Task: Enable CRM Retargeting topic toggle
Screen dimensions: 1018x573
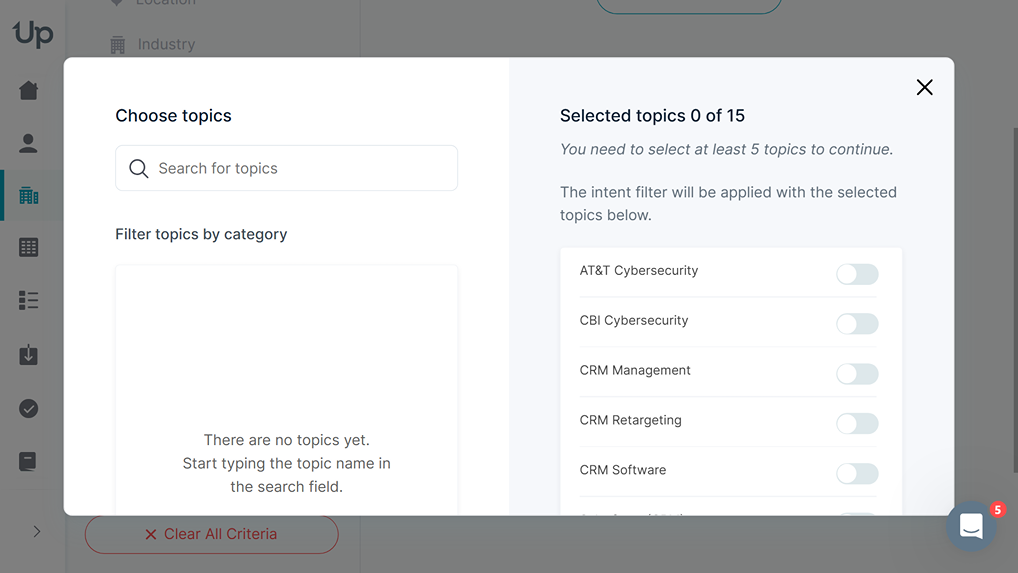Action: 857,424
